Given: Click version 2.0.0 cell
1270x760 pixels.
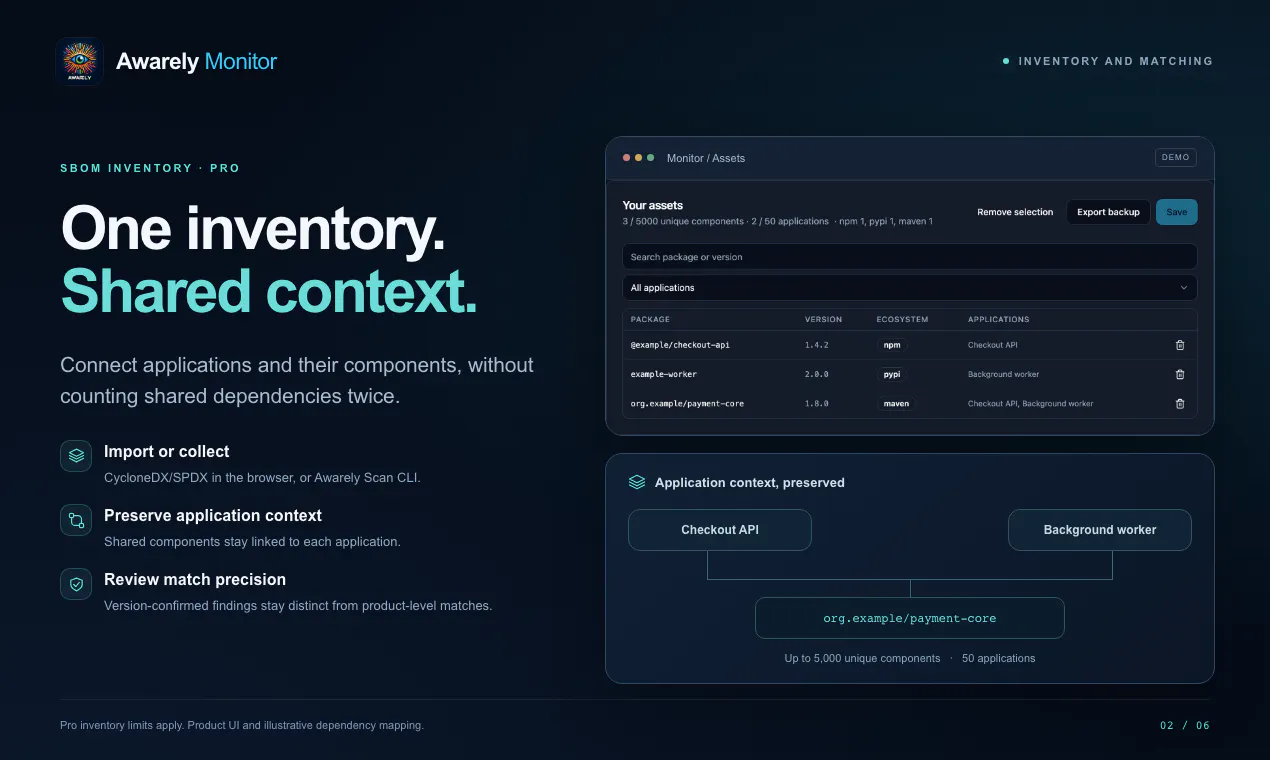Looking at the screenshot, I should (817, 374).
